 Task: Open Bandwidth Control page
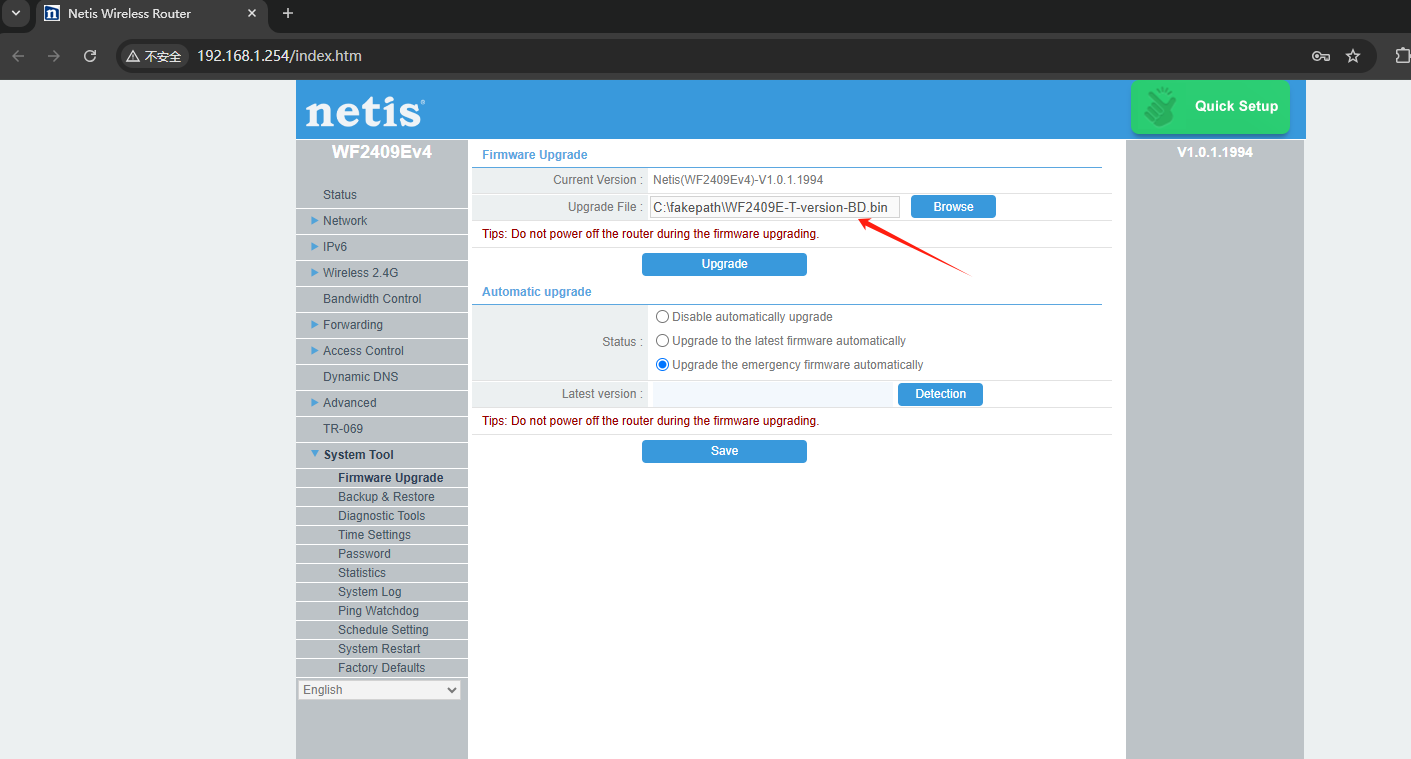coord(372,299)
